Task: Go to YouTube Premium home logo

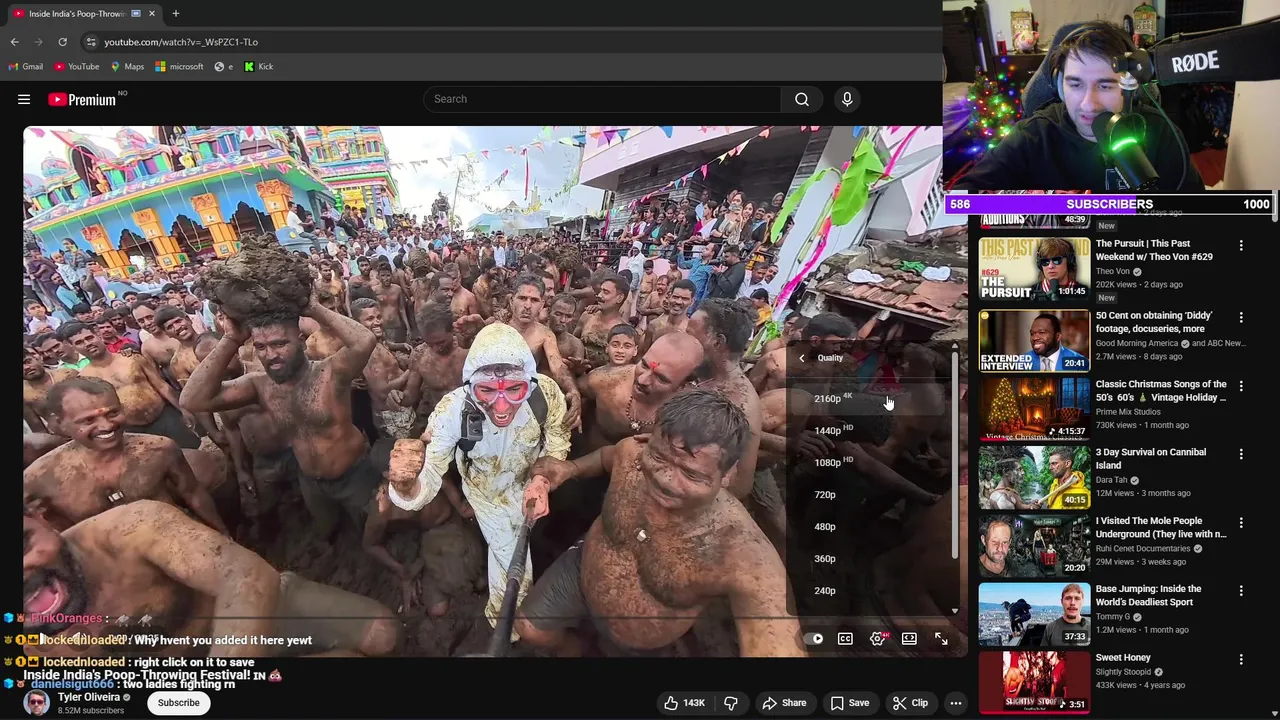Action: 82,99
